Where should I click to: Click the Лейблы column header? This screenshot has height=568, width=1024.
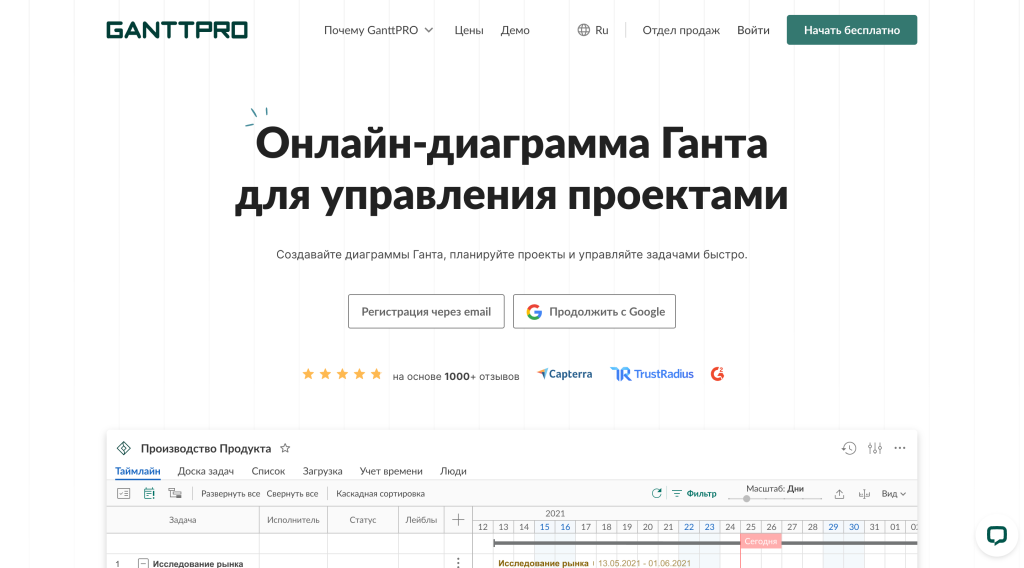[x=421, y=520]
